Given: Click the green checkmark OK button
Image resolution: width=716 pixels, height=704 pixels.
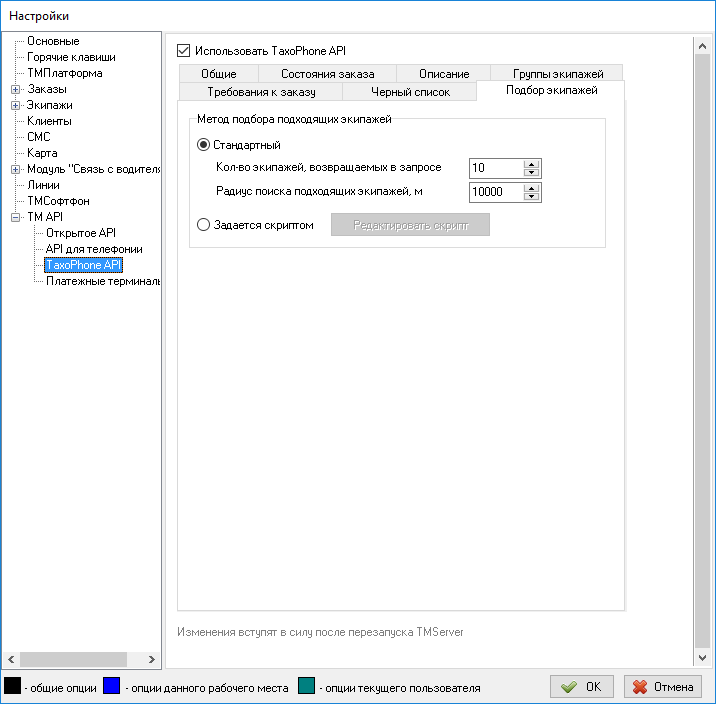Looking at the screenshot, I should (582, 687).
